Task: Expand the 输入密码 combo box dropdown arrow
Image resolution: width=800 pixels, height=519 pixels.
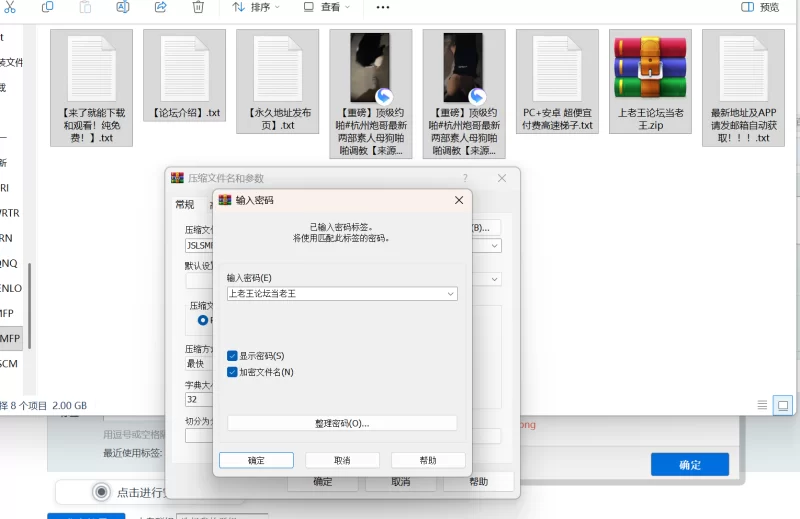Action: [x=451, y=294]
